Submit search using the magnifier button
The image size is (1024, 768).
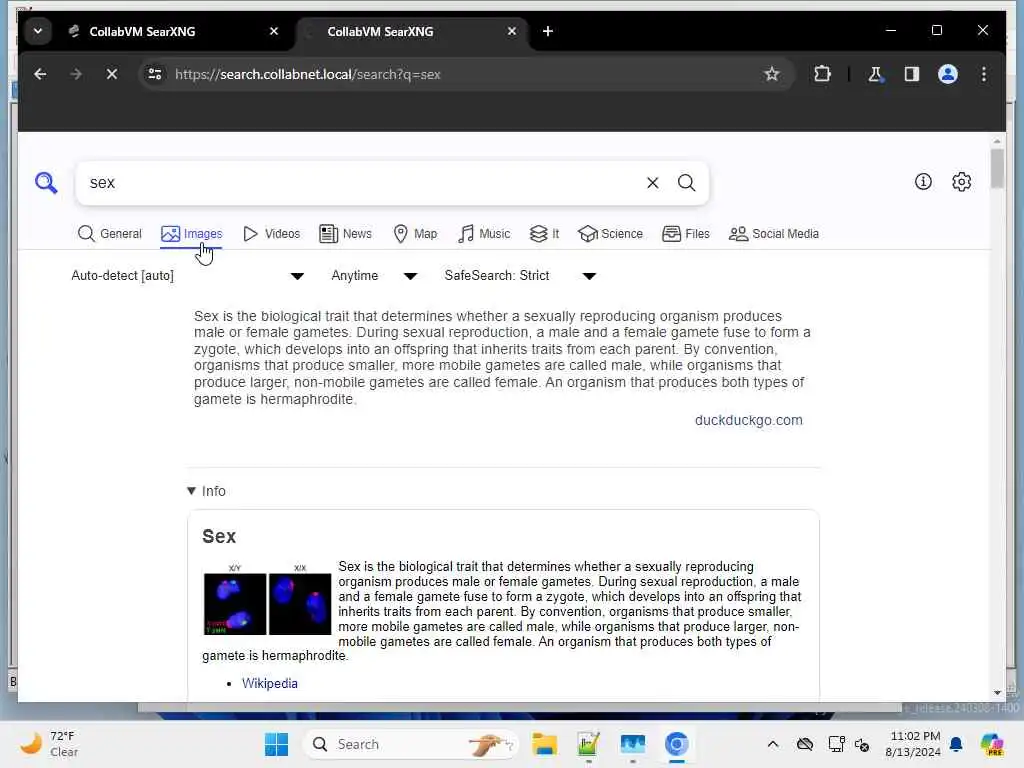click(x=686, y=183)
